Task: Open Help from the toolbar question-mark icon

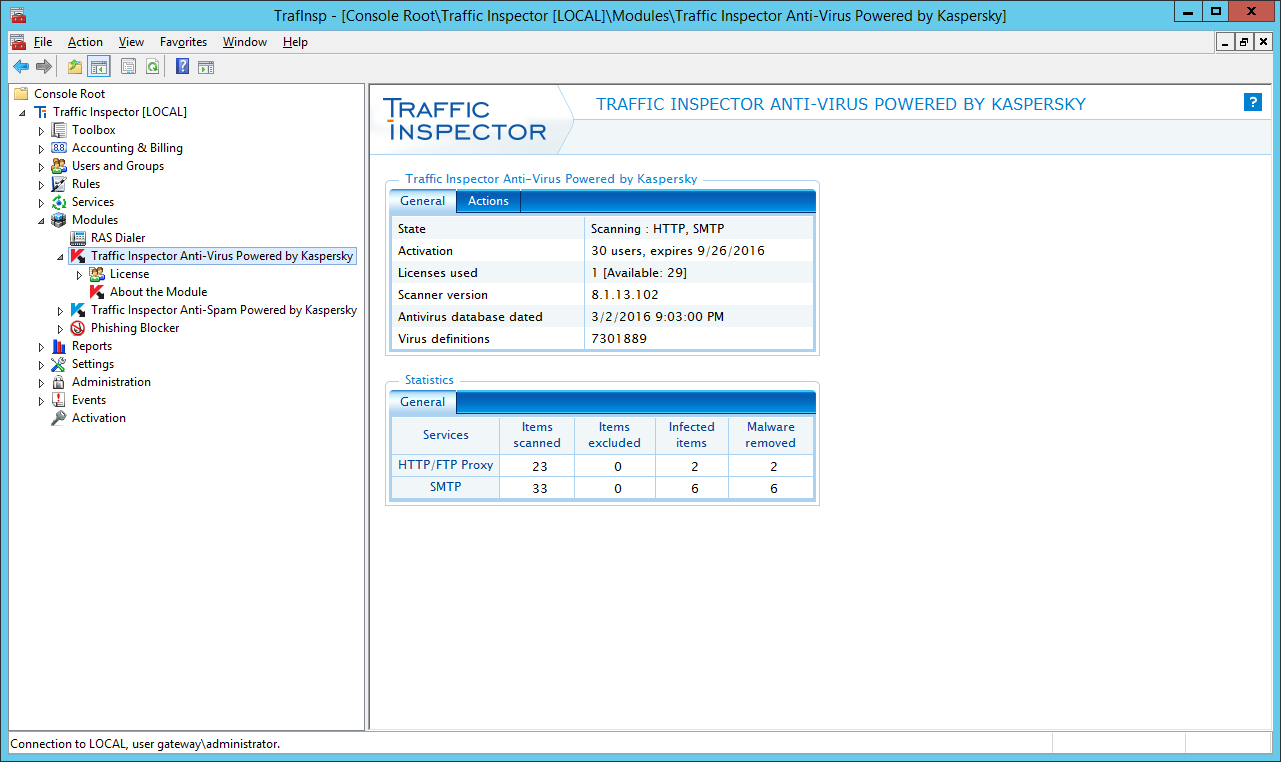Action: (182, 67)
